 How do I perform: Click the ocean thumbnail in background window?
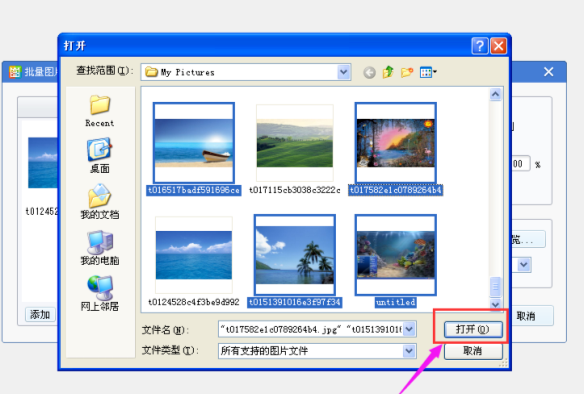tap(43, 163)
